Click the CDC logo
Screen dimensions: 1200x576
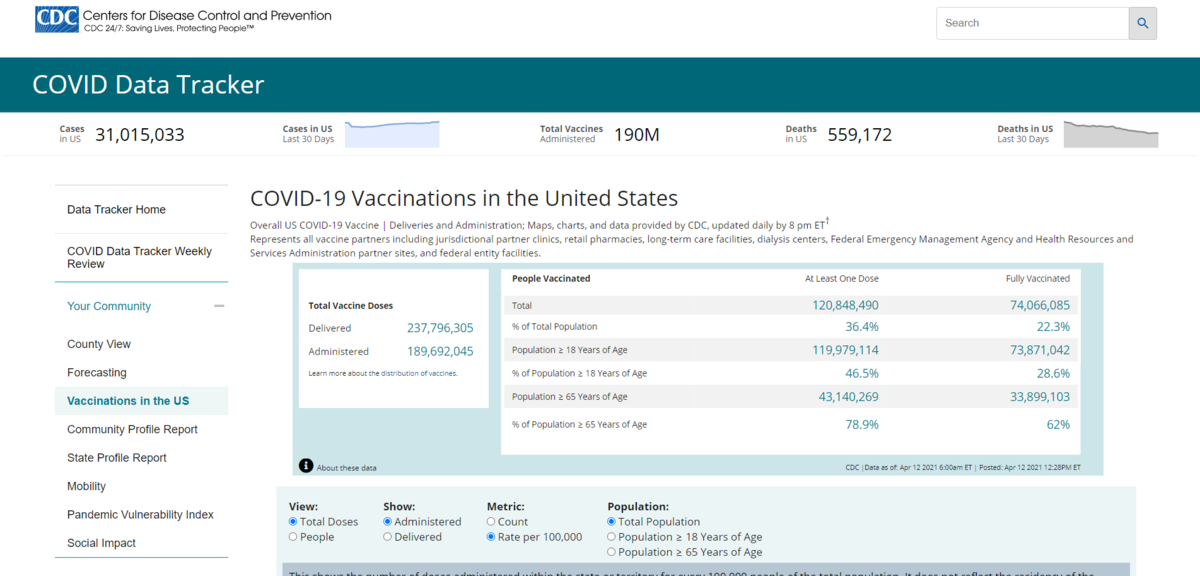click(x=56, y=20)
